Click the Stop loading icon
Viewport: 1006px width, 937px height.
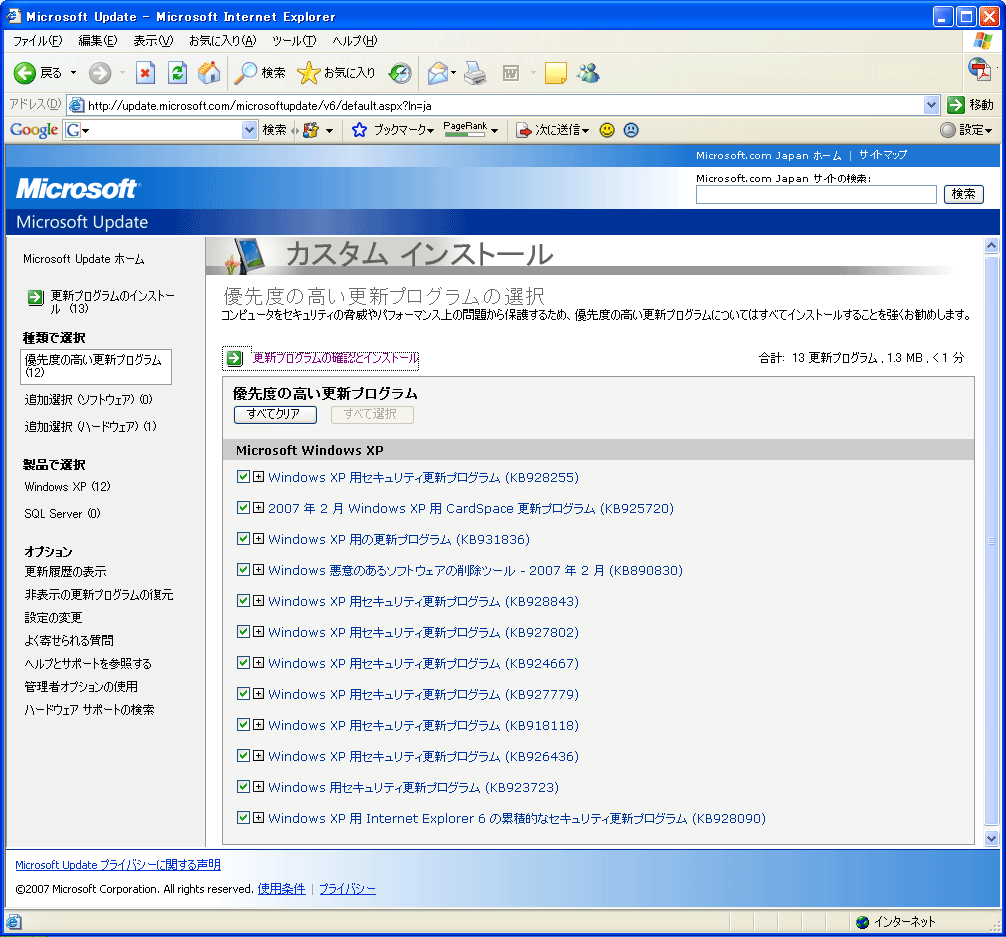coord(146,73)
